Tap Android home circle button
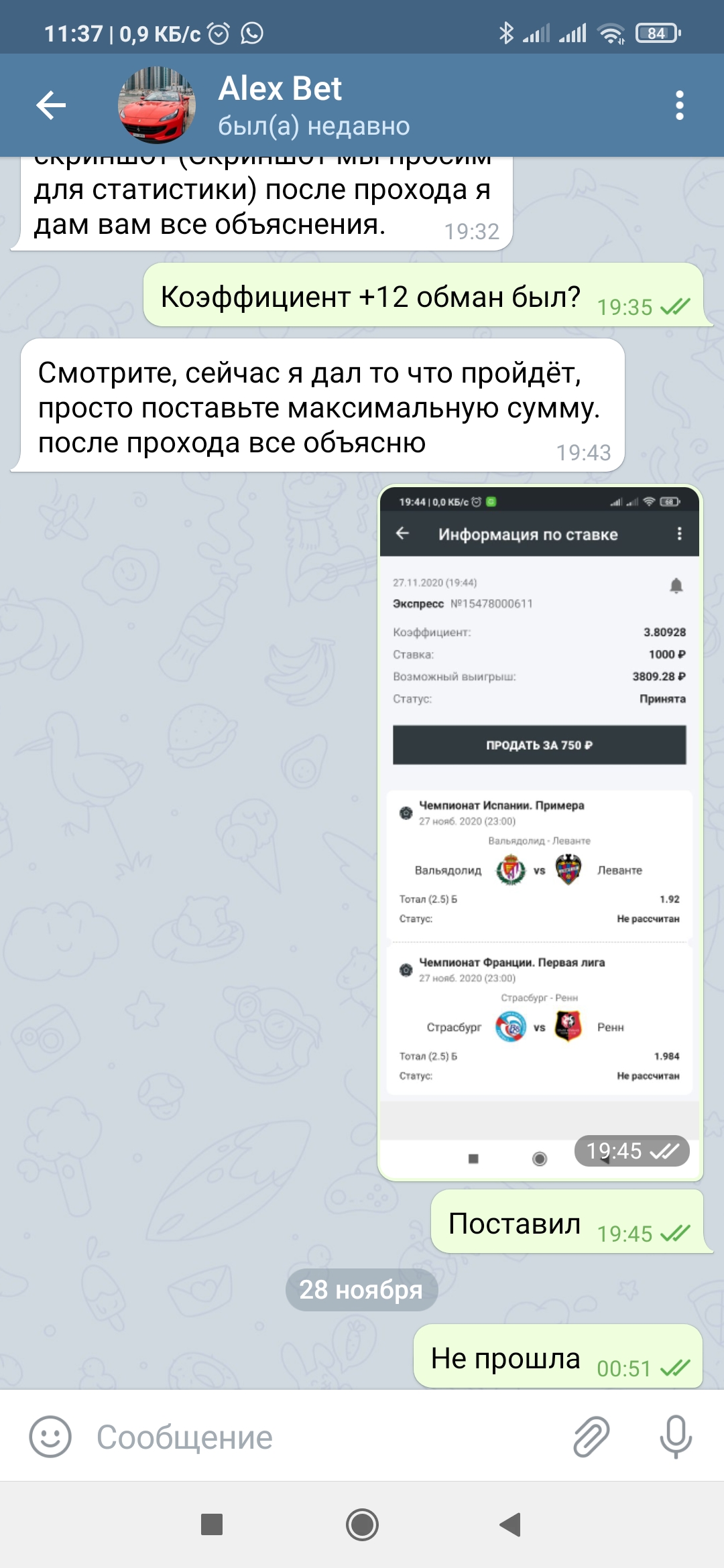Image resolution: width=724 pixels, height=1568 pixels. pyautogui.click(x=362, y=1524)
